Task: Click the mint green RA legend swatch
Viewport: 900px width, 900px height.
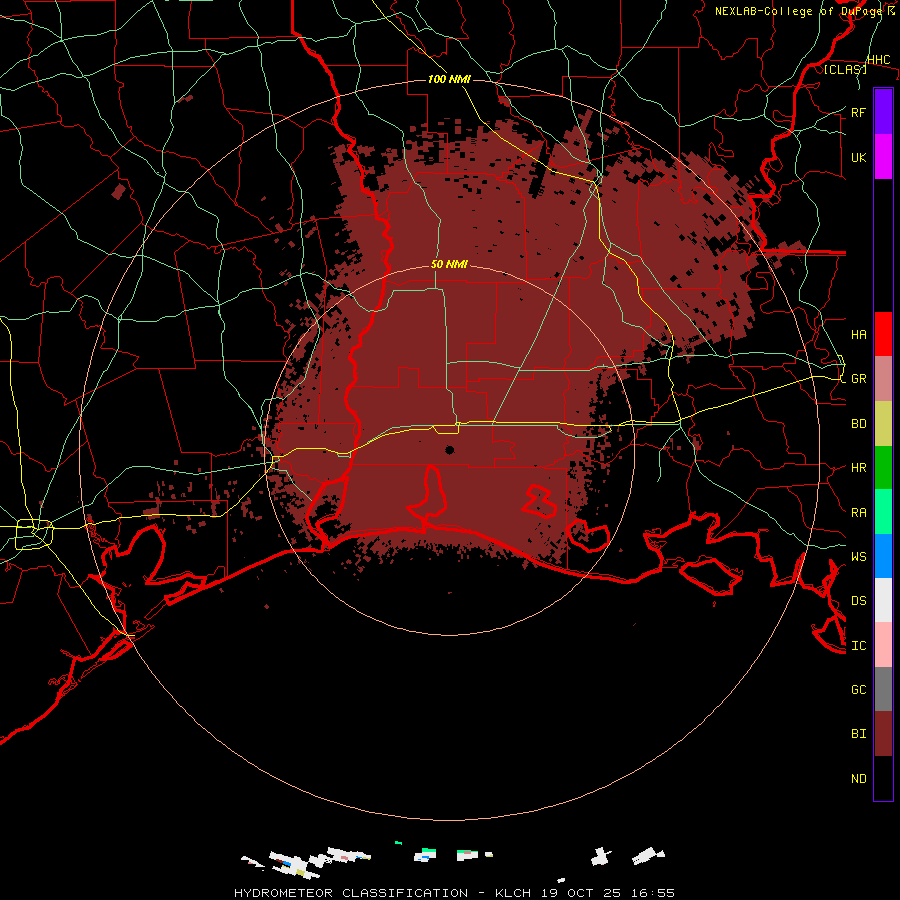Action: [x=883, y=512]
